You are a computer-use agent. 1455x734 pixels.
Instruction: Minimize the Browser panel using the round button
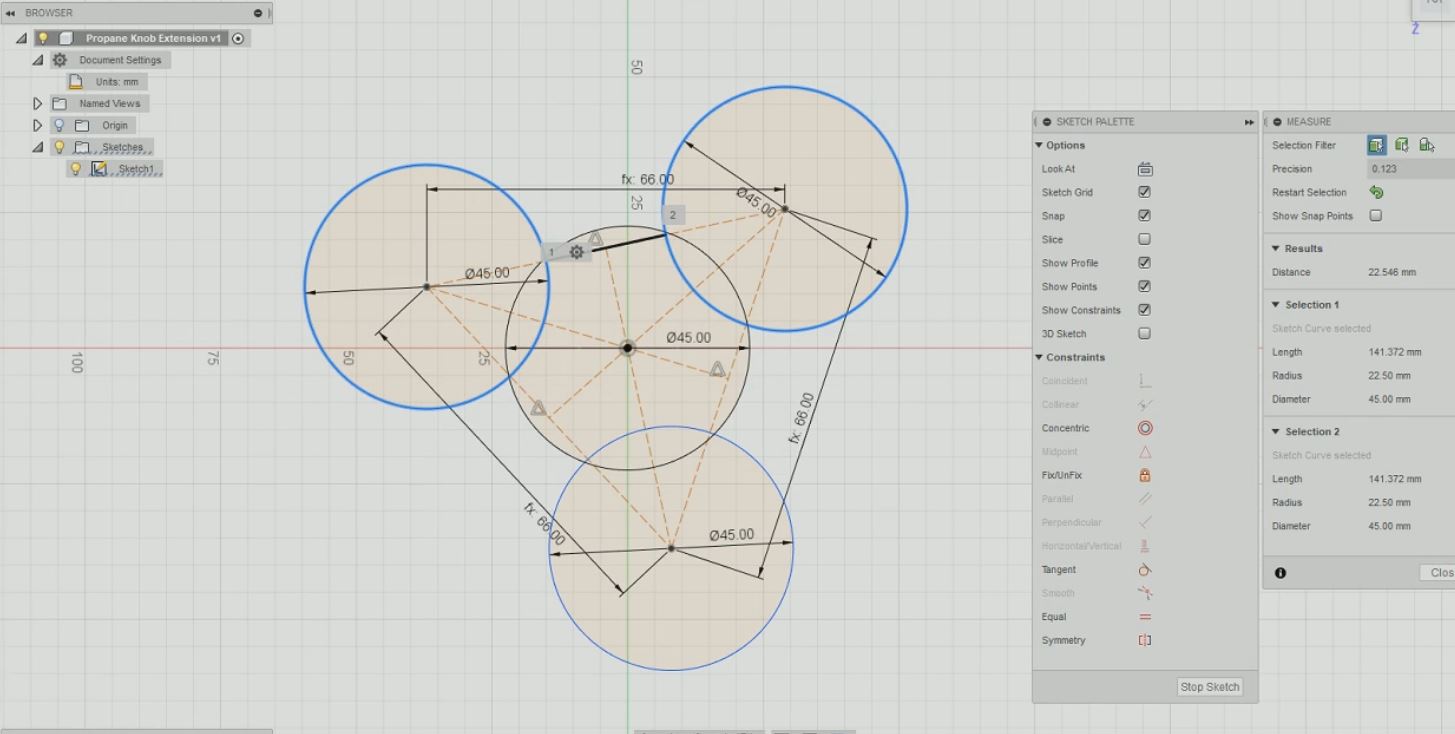tap(258, 13)
